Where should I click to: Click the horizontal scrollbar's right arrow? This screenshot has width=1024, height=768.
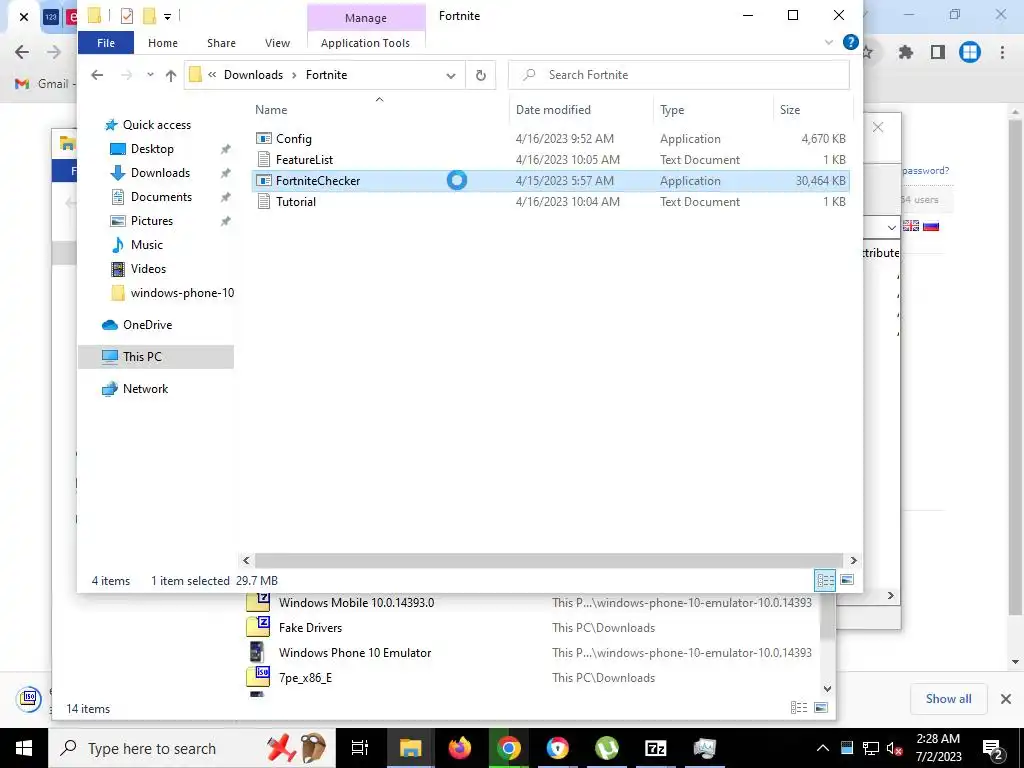click(853, 560)
